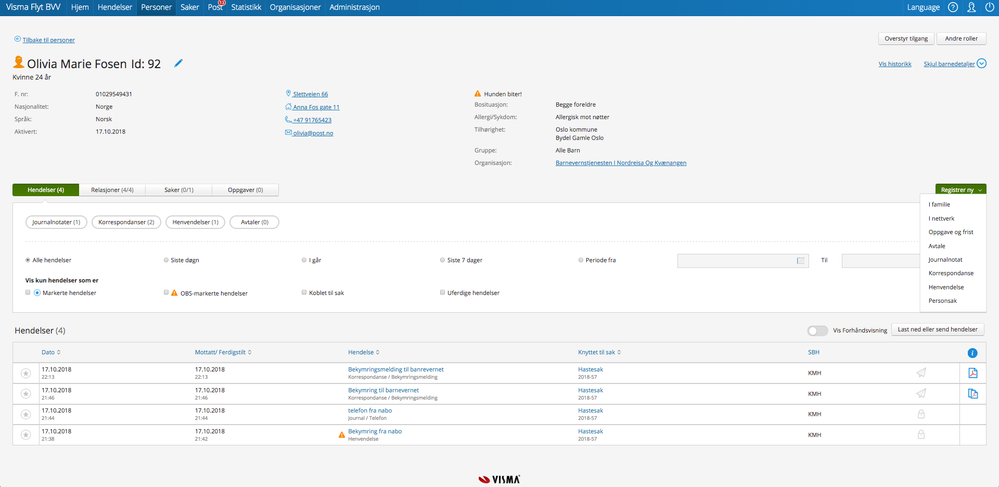Image resolution: width=999 pixels, height=487 pixels.
Task: Open the user profile icon in top bar
Action: 971,8
